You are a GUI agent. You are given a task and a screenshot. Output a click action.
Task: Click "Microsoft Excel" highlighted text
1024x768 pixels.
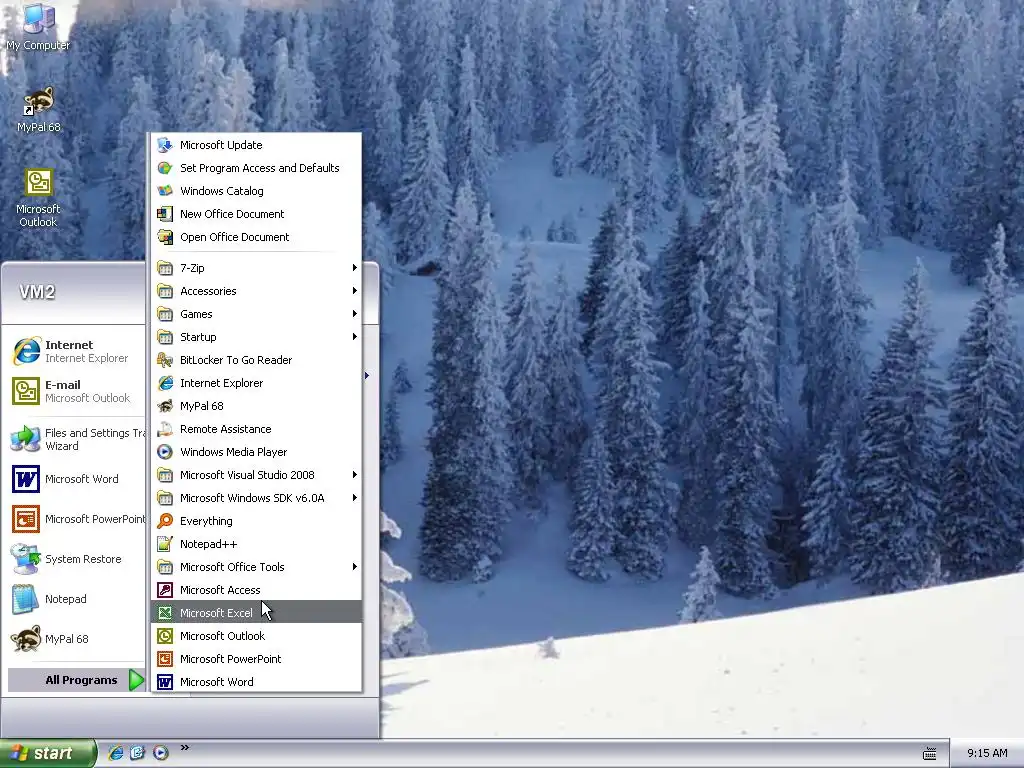tap(216, 613)
